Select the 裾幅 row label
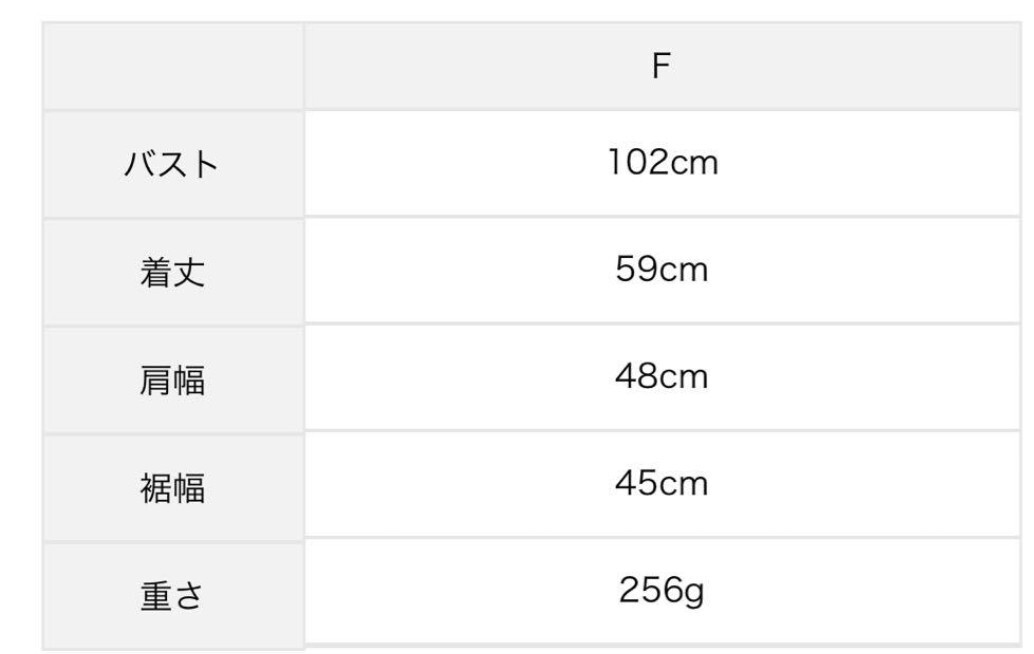 pyautogui.click(x=172, y=488)
